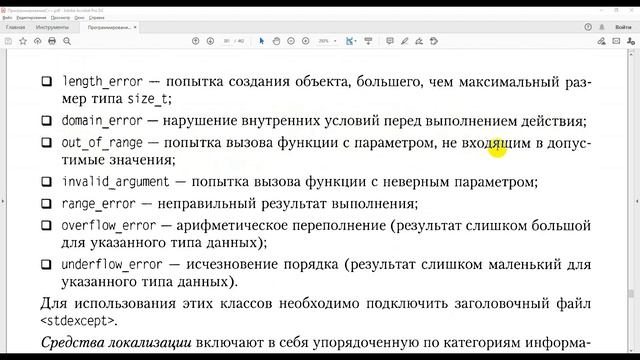Click the word length_error
640x360 pixels.
point(102,82)
